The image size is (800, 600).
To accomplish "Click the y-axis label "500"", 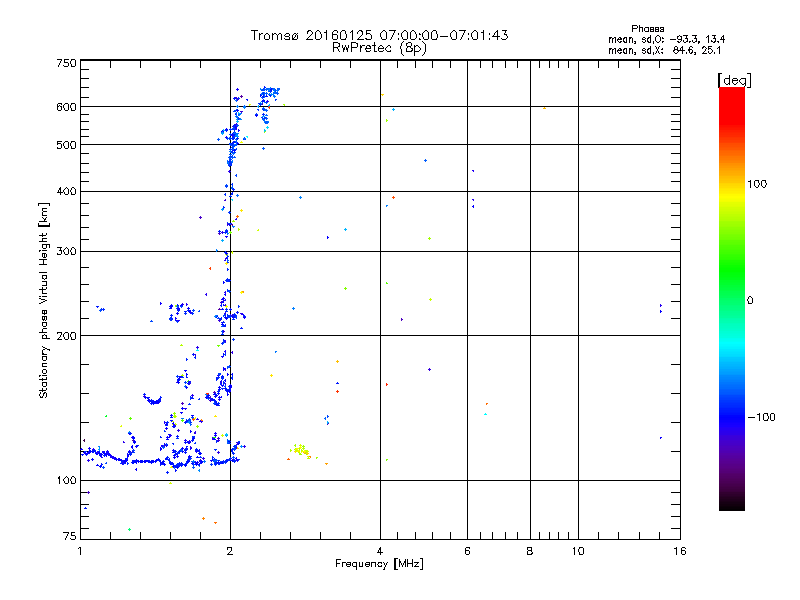I will (66, 145).
